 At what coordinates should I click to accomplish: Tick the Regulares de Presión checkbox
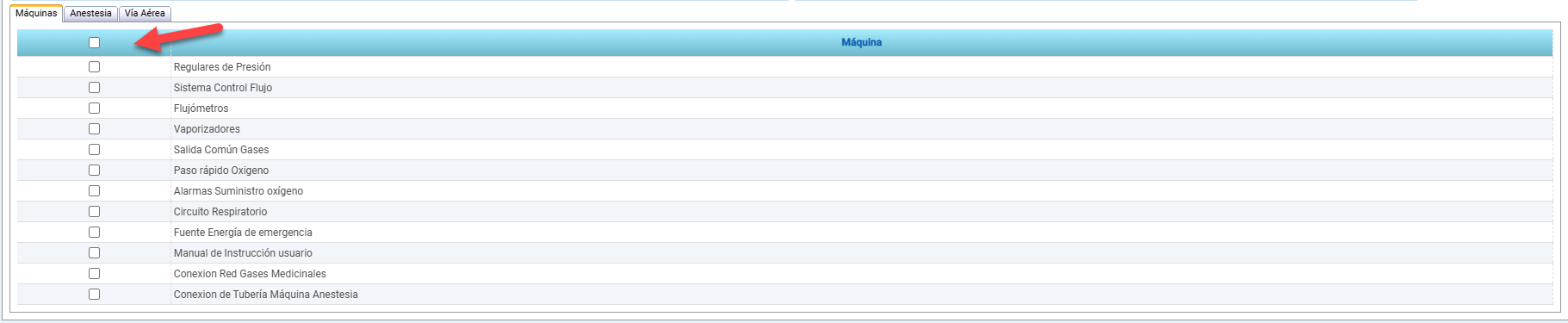(x=94, y=66)
